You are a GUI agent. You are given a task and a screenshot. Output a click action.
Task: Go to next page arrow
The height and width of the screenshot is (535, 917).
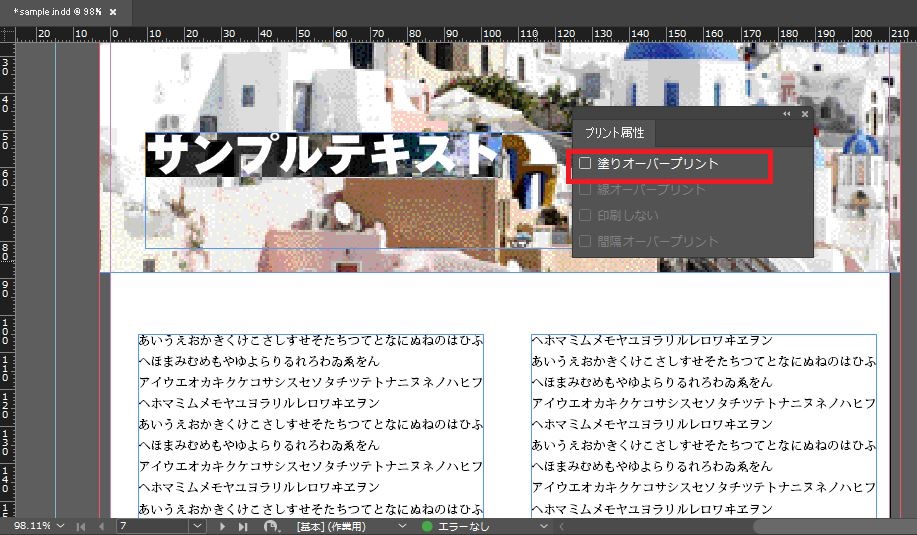222,526
